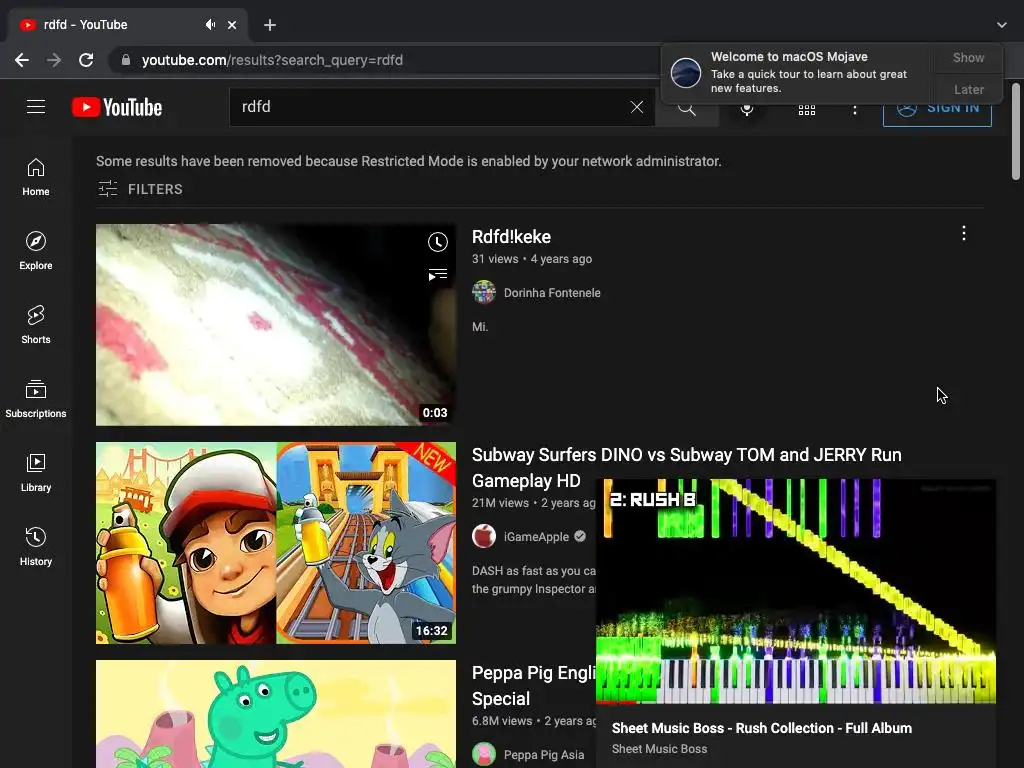
Task: Open the FILTERS options
Action: pyautogui.click(x=140, y=189)
